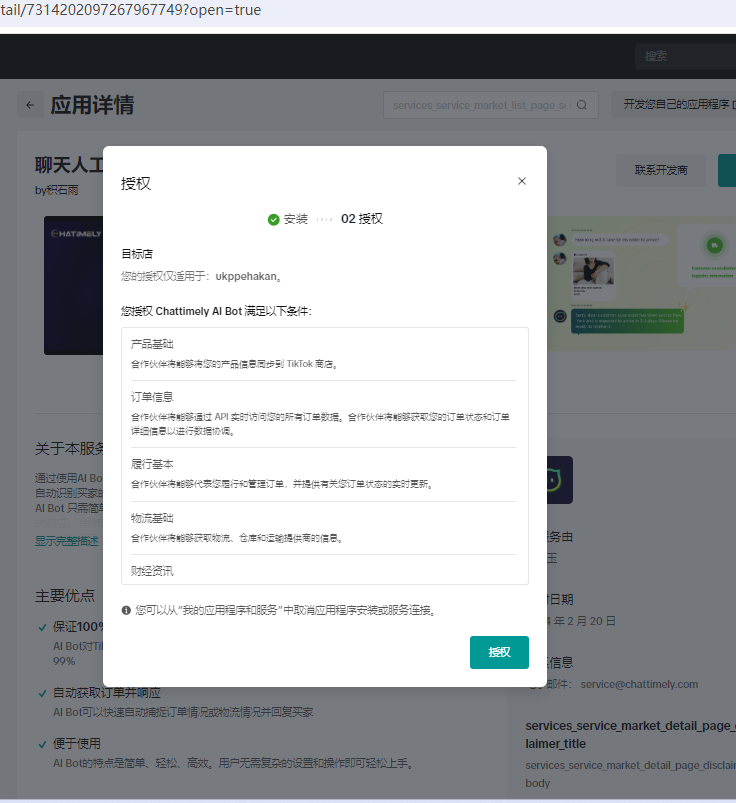Click the checkmark icon beside 便于使用
The width and height of the screenshot is (736, 803).
[43, 744]
